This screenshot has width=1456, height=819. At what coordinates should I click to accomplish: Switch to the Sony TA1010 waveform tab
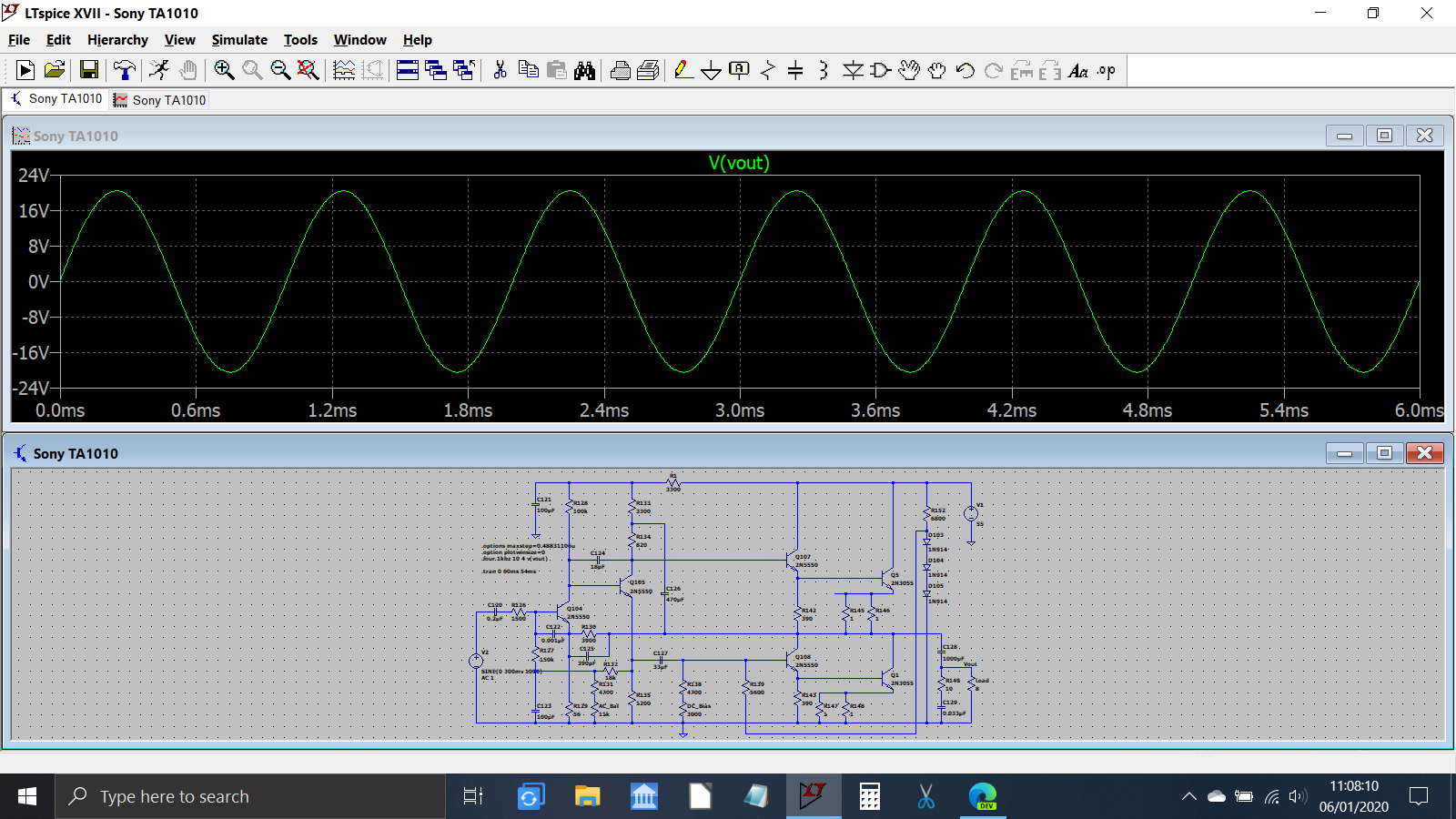(x=160, y=99)
